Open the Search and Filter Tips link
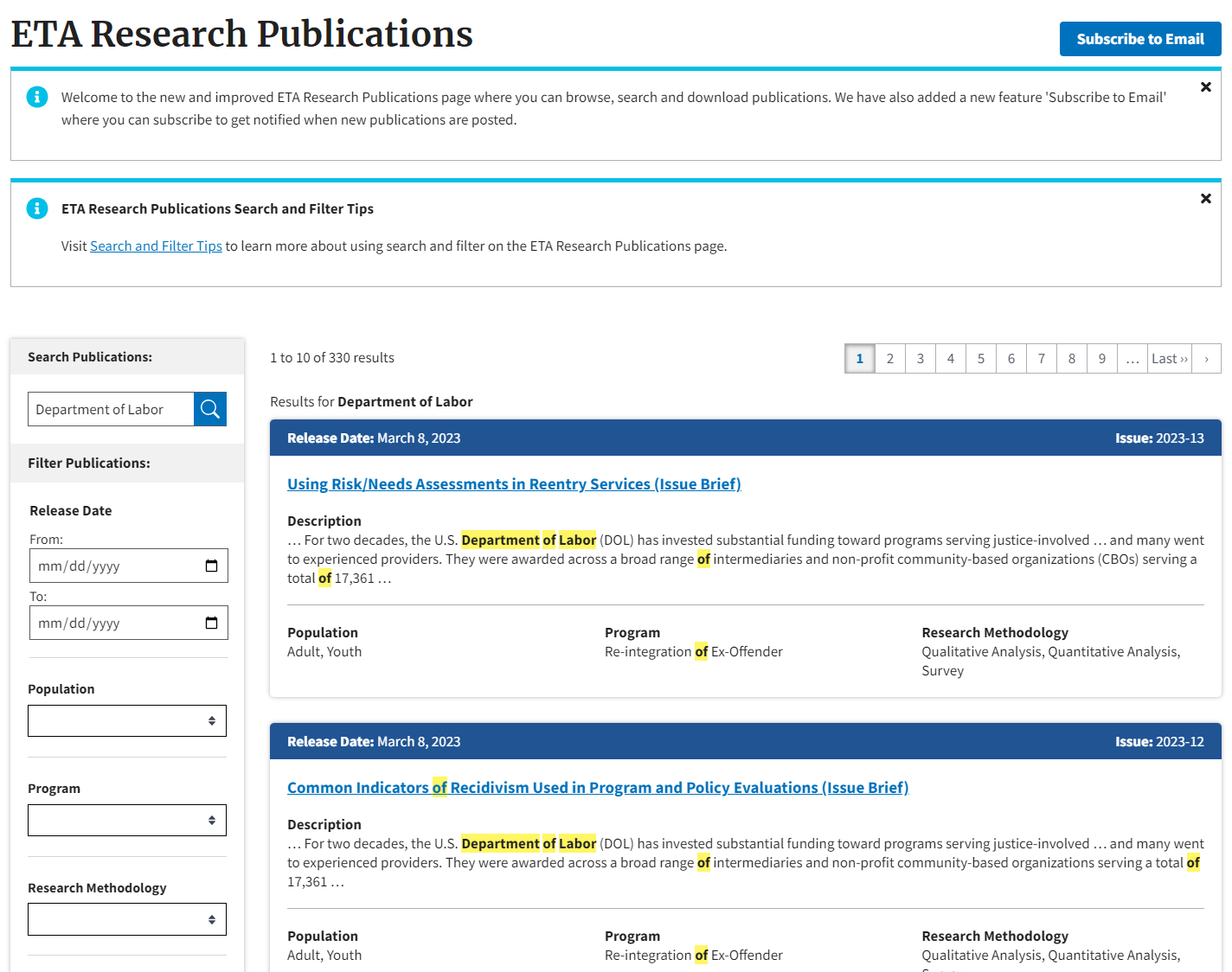Image resolution: width=1232 pixels, height=972 pixels. coord(156,246)
